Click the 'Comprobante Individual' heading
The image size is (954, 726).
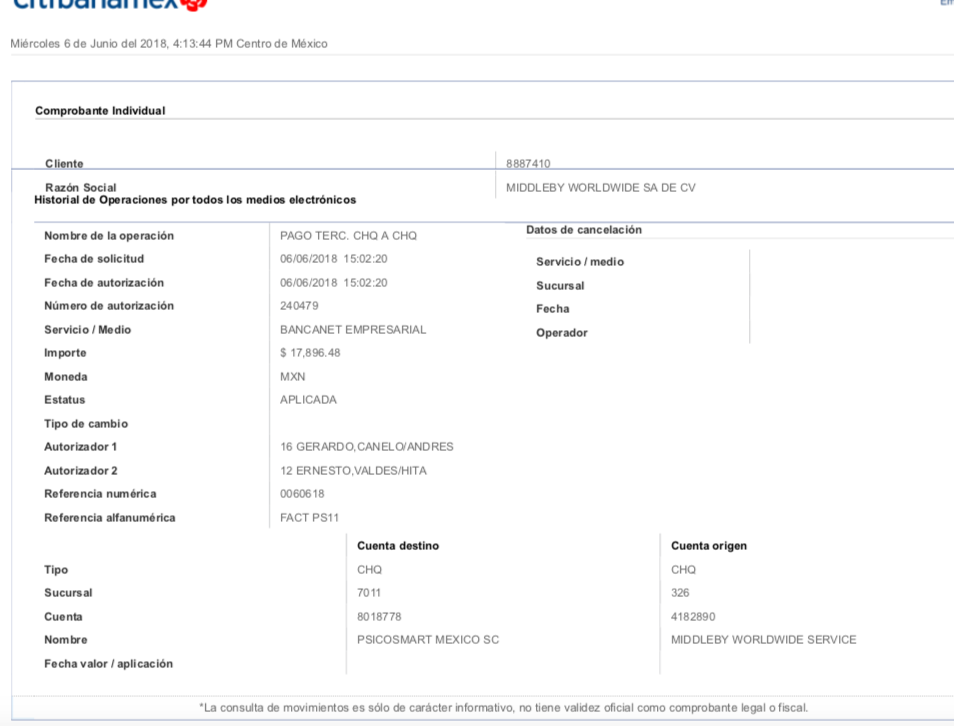[x=100, y=111]
